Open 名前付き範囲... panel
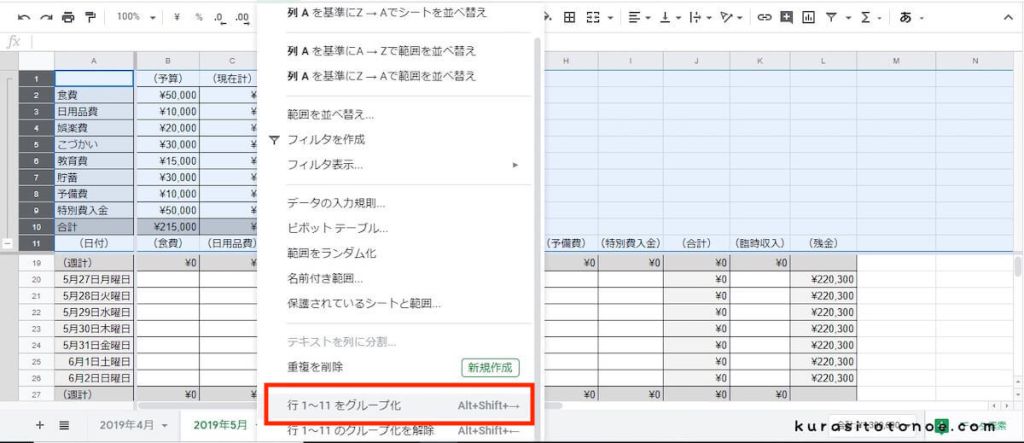Screen dimensions: 1024x443 coord(325,278)
